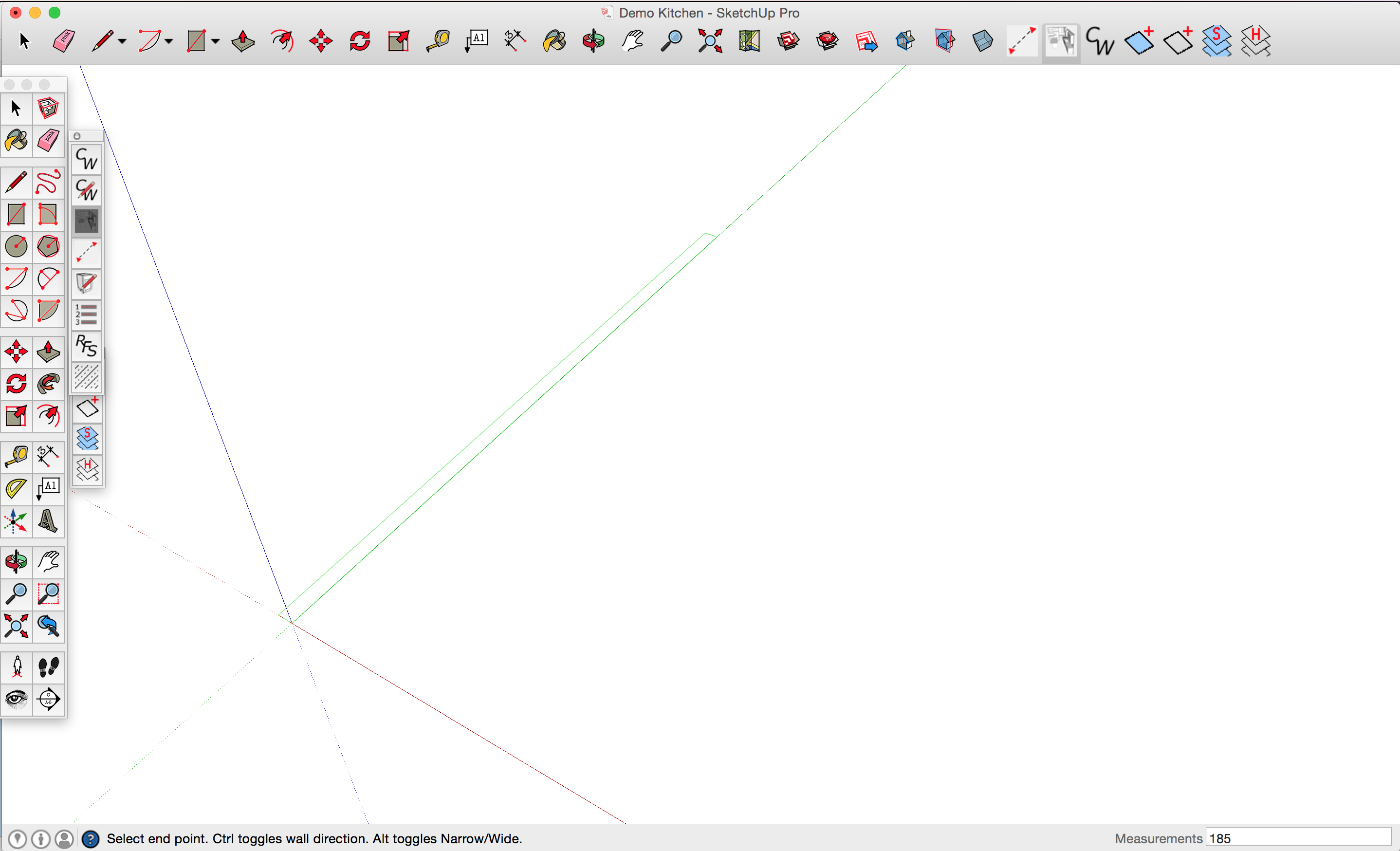Image resolution: width=1400 pixels, height=851 pixels.
Task: Click the numbered list icon in small palette
Action: 87,314
